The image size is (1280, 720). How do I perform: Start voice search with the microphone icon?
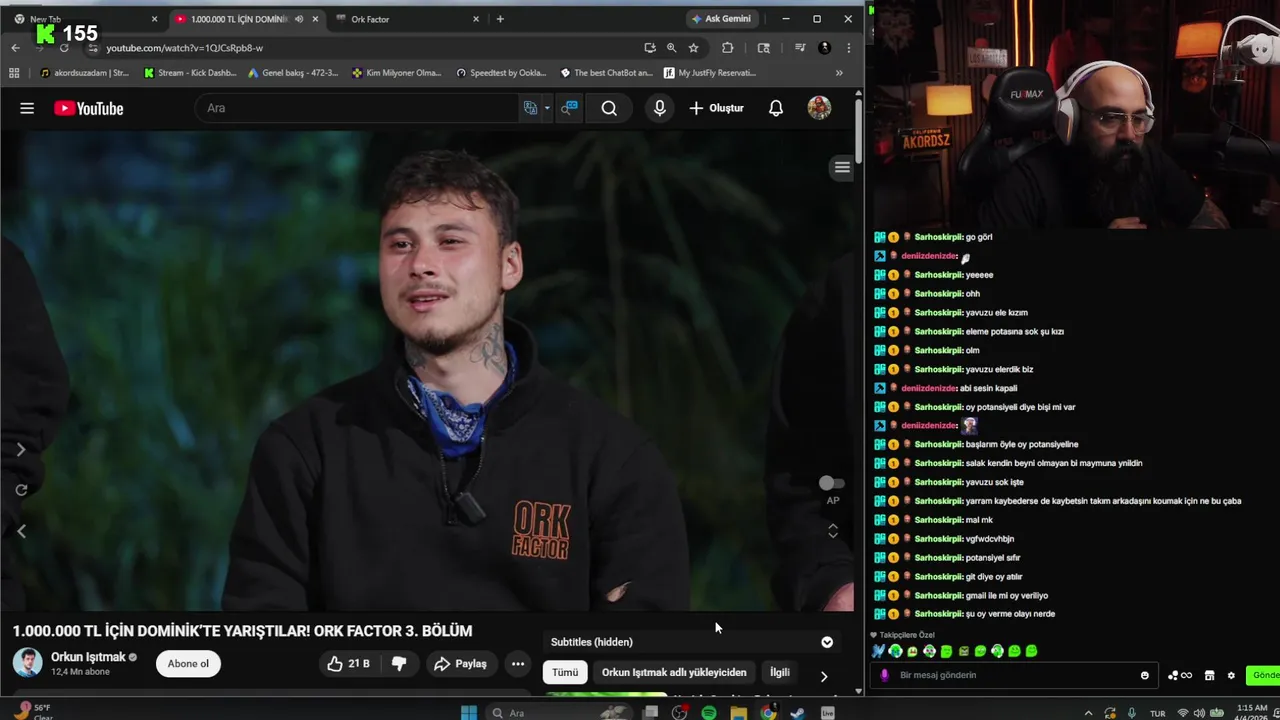click(x=659, y=108)
